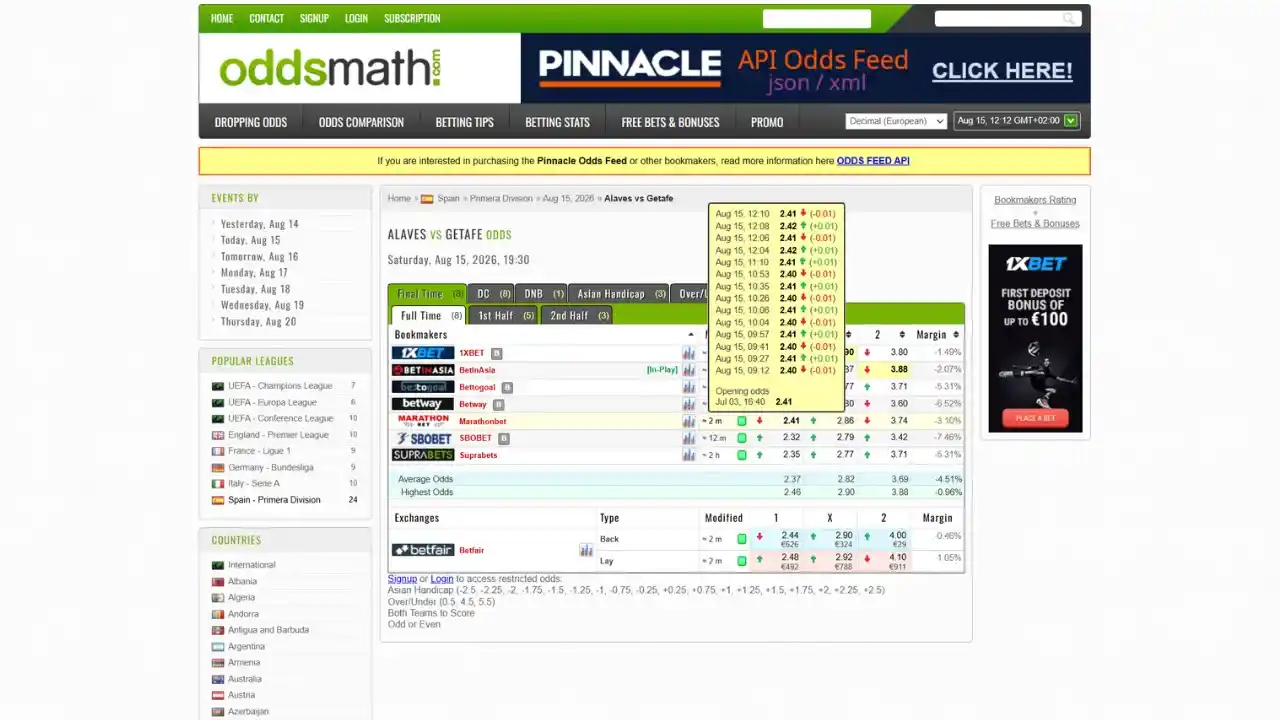Viewport: 1280px width, 720px height.
Task: Switch to the DC market tab
Action: (492, 294)
